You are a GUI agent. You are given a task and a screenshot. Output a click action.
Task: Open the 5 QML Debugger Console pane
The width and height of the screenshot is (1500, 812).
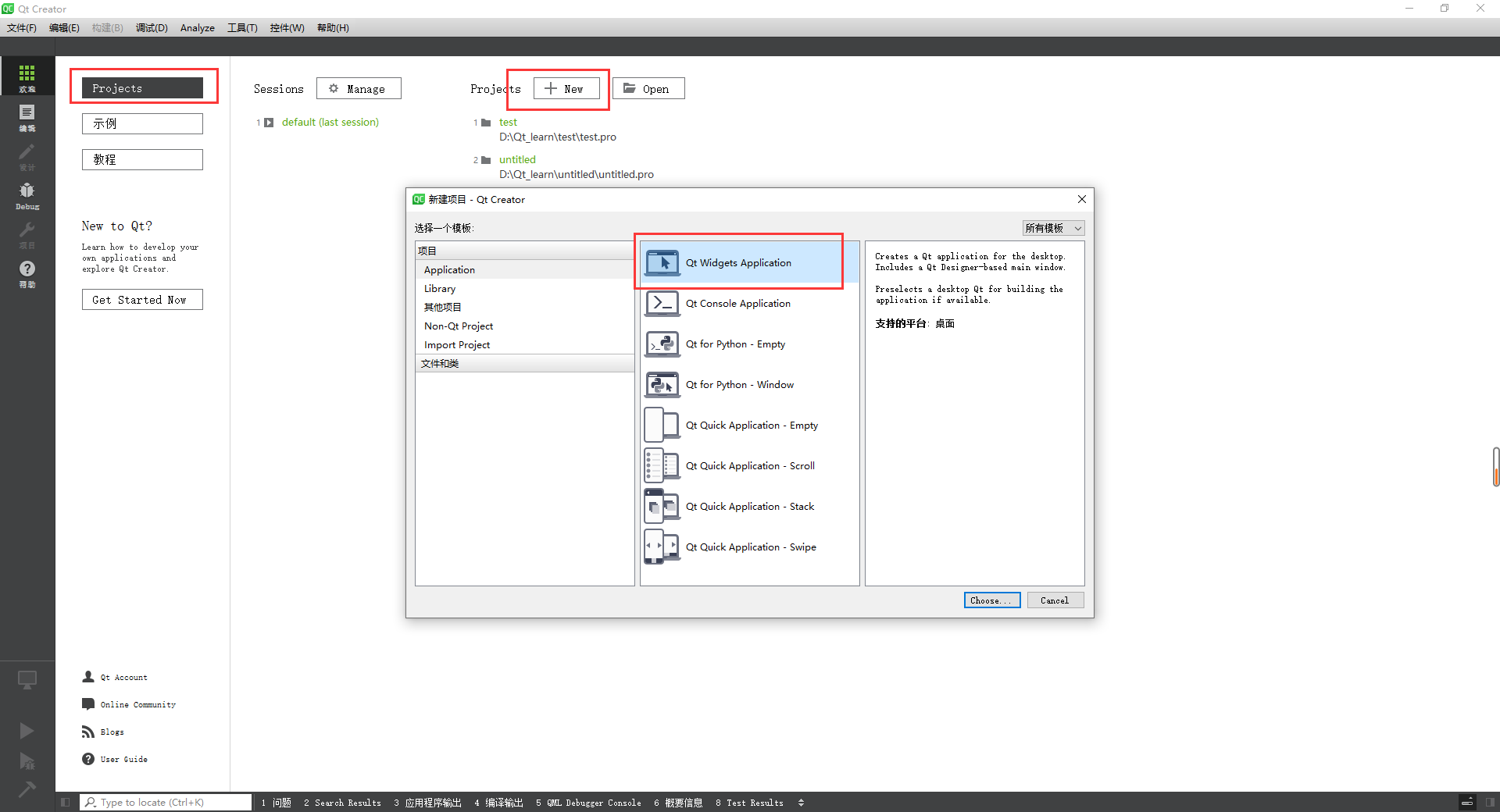coord(588,803)
